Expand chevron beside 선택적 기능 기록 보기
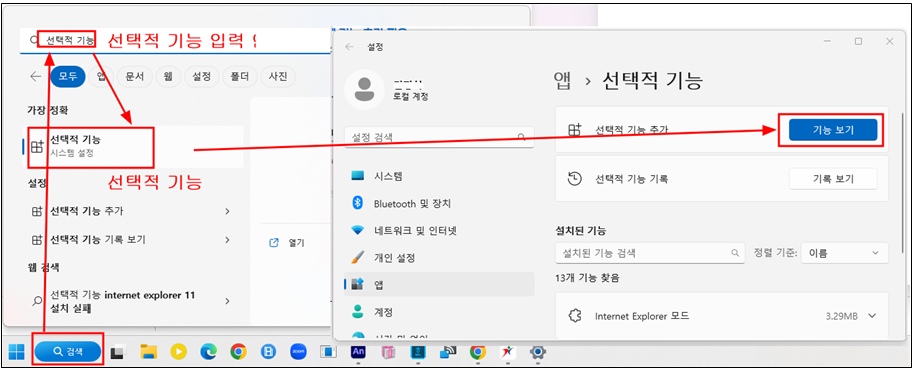 tap(228, 240)
